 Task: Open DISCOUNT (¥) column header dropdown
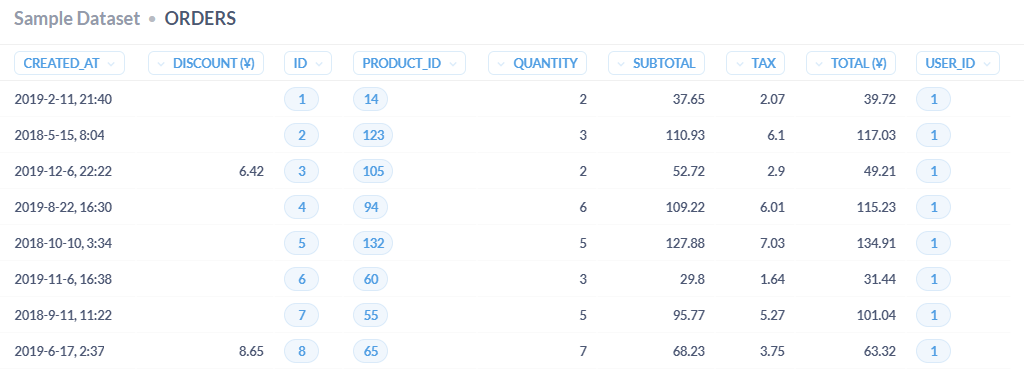[x=206, y=63]
